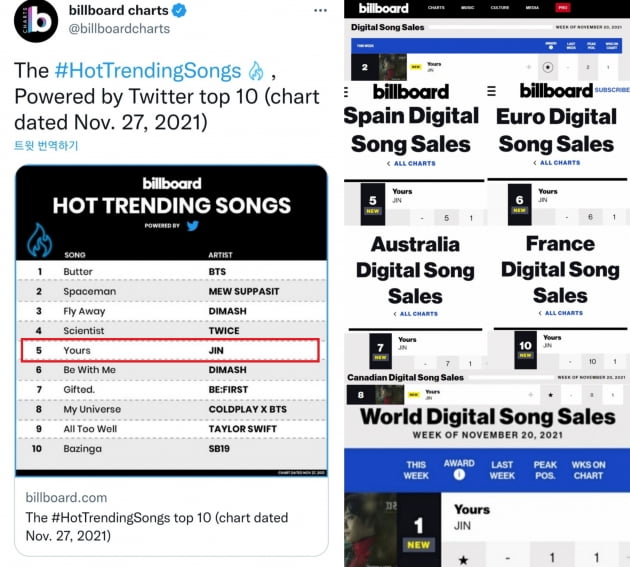Go back via France ALL CHARTS link
The height and width of the screenshot is (567, 630).
pos(560,313)
